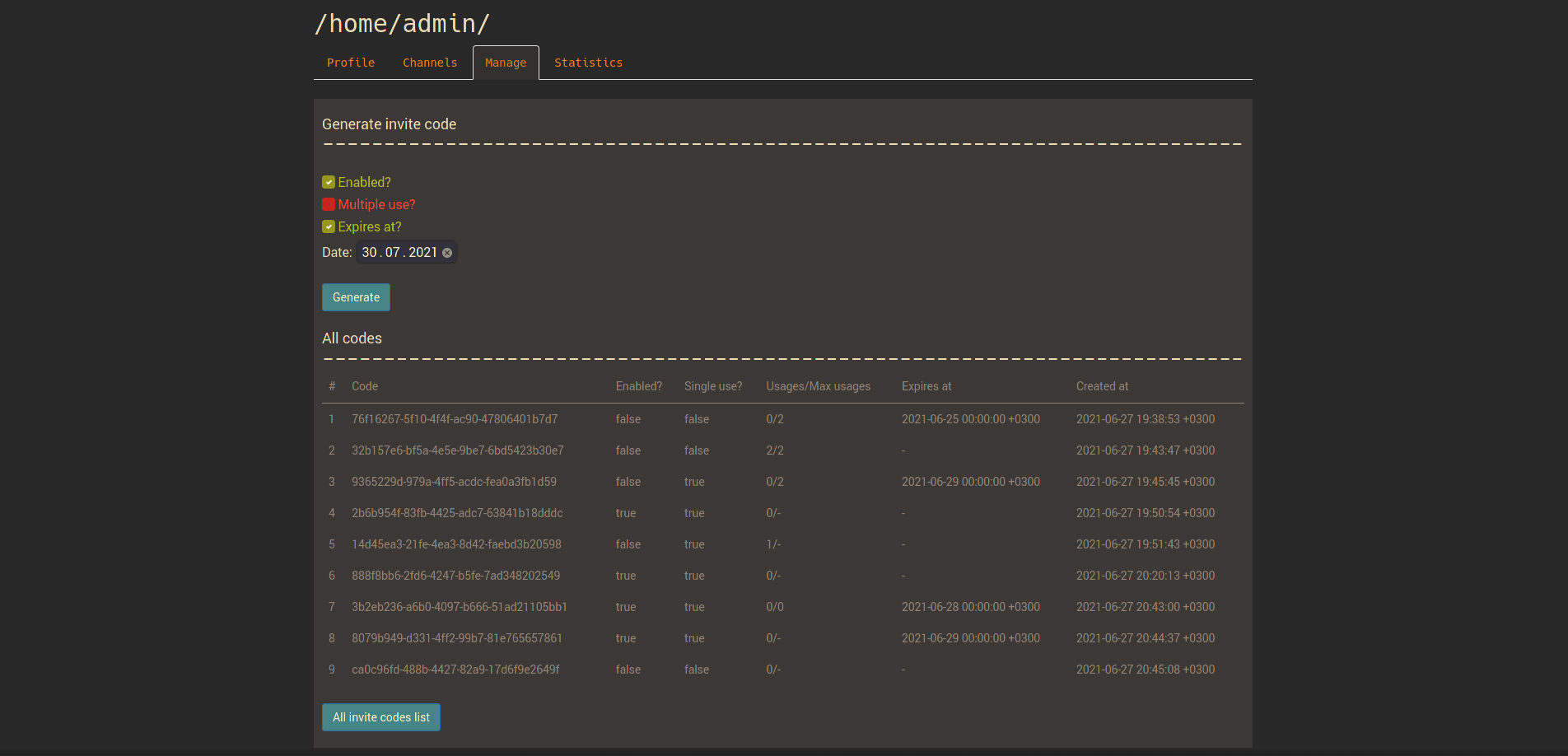Click created time 2021-06-27 19:38:53 +0300
Screen dimensions: 1568x756
(1146, 419)
